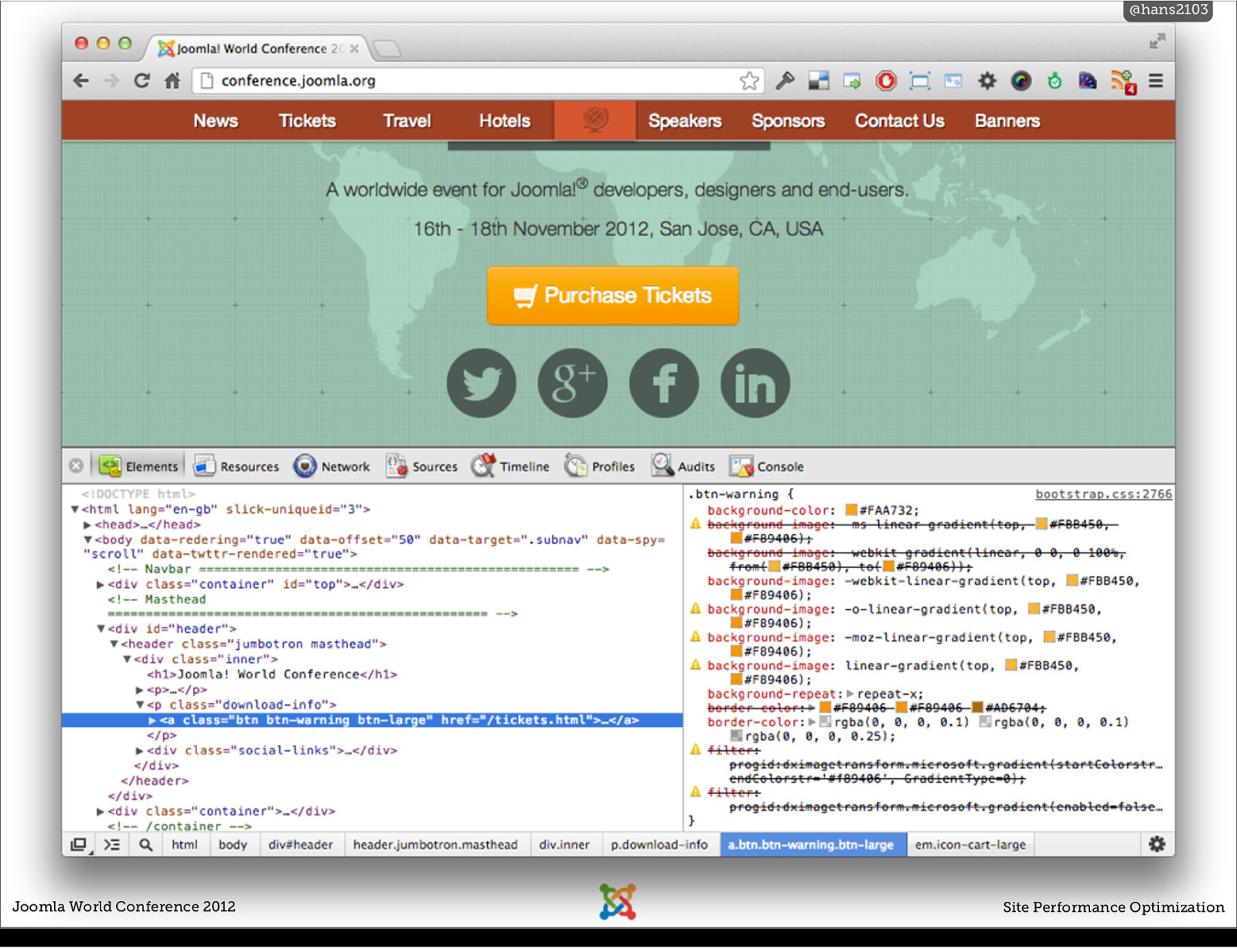The width and height of the screenshot is (1237, 952).
Task: Click the Purchase Tickets button
Action: (x=612, y=295)
